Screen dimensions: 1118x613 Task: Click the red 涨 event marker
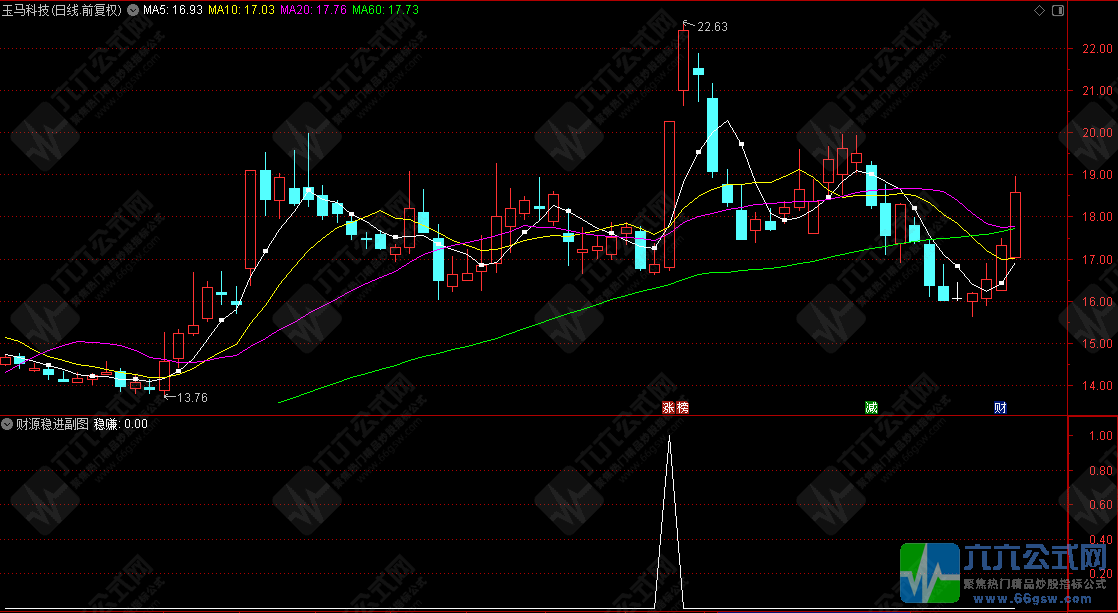668,407
